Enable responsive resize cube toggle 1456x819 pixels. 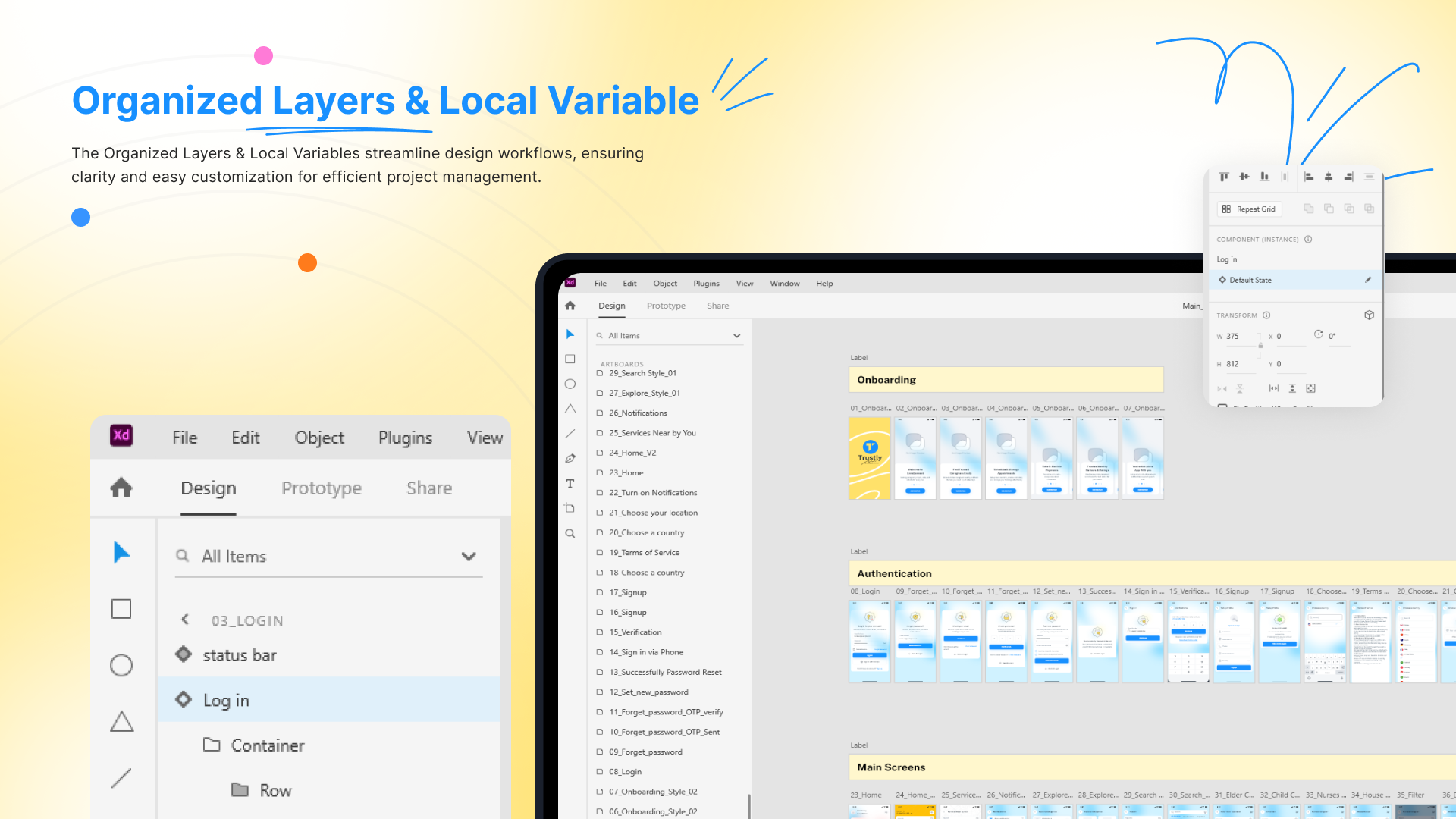1369,315
